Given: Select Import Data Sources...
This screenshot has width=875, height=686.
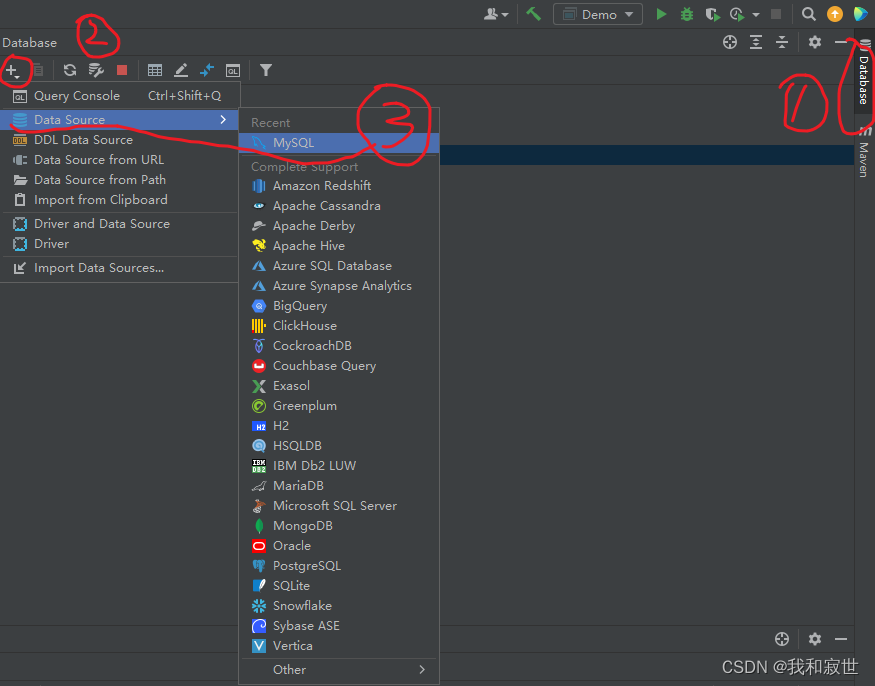Looking at the screenshot, I should pos(120,268).
